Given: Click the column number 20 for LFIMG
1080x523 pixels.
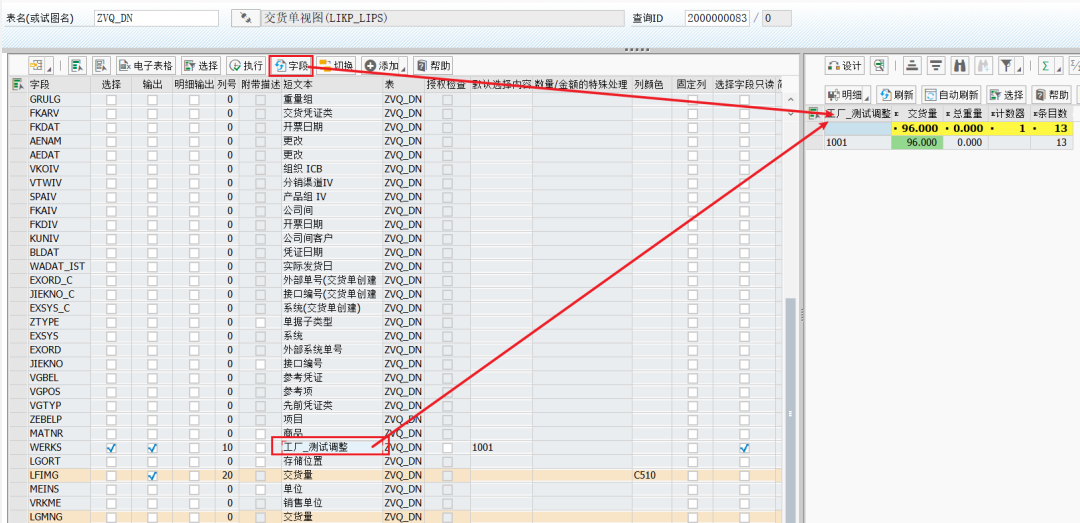Looking at the screenshot, I should coord(226,475).
